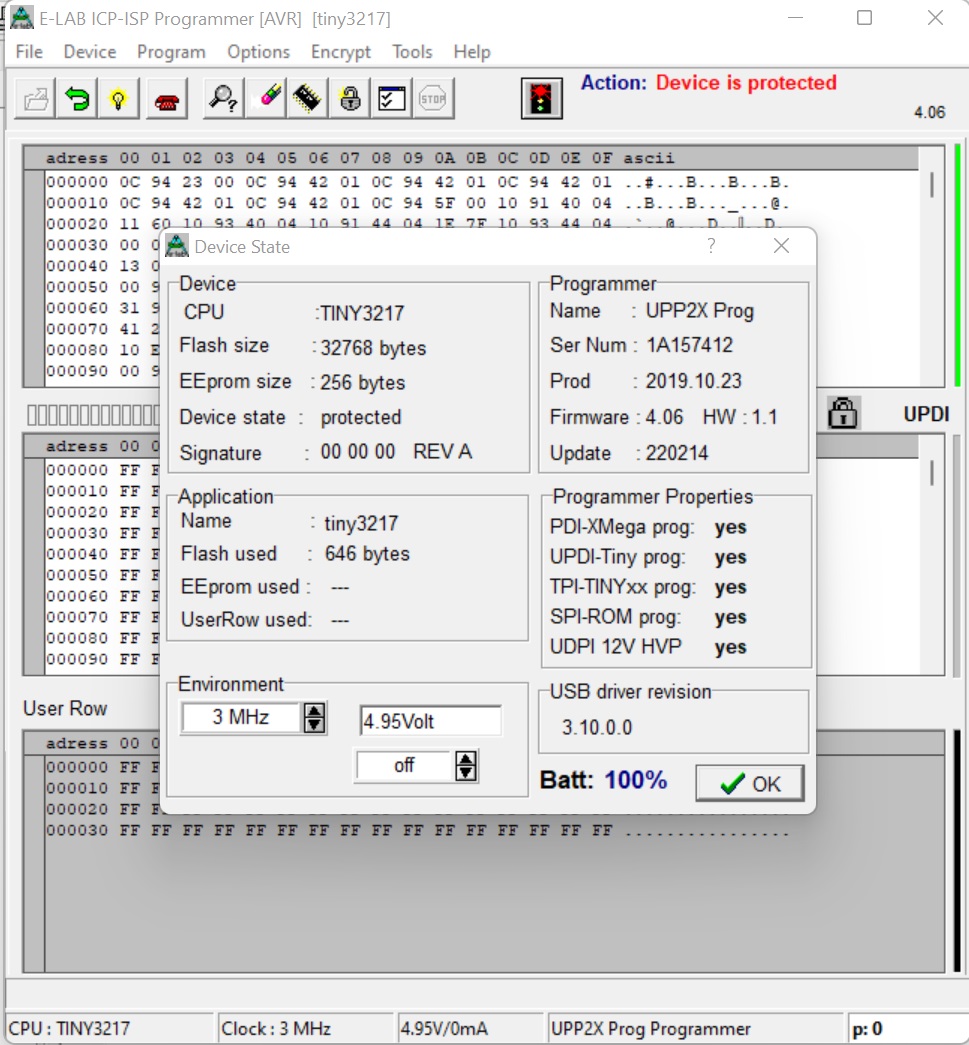Open the File menu
This screenshot has height=1045, width=969.
click(x=29, y=52)
